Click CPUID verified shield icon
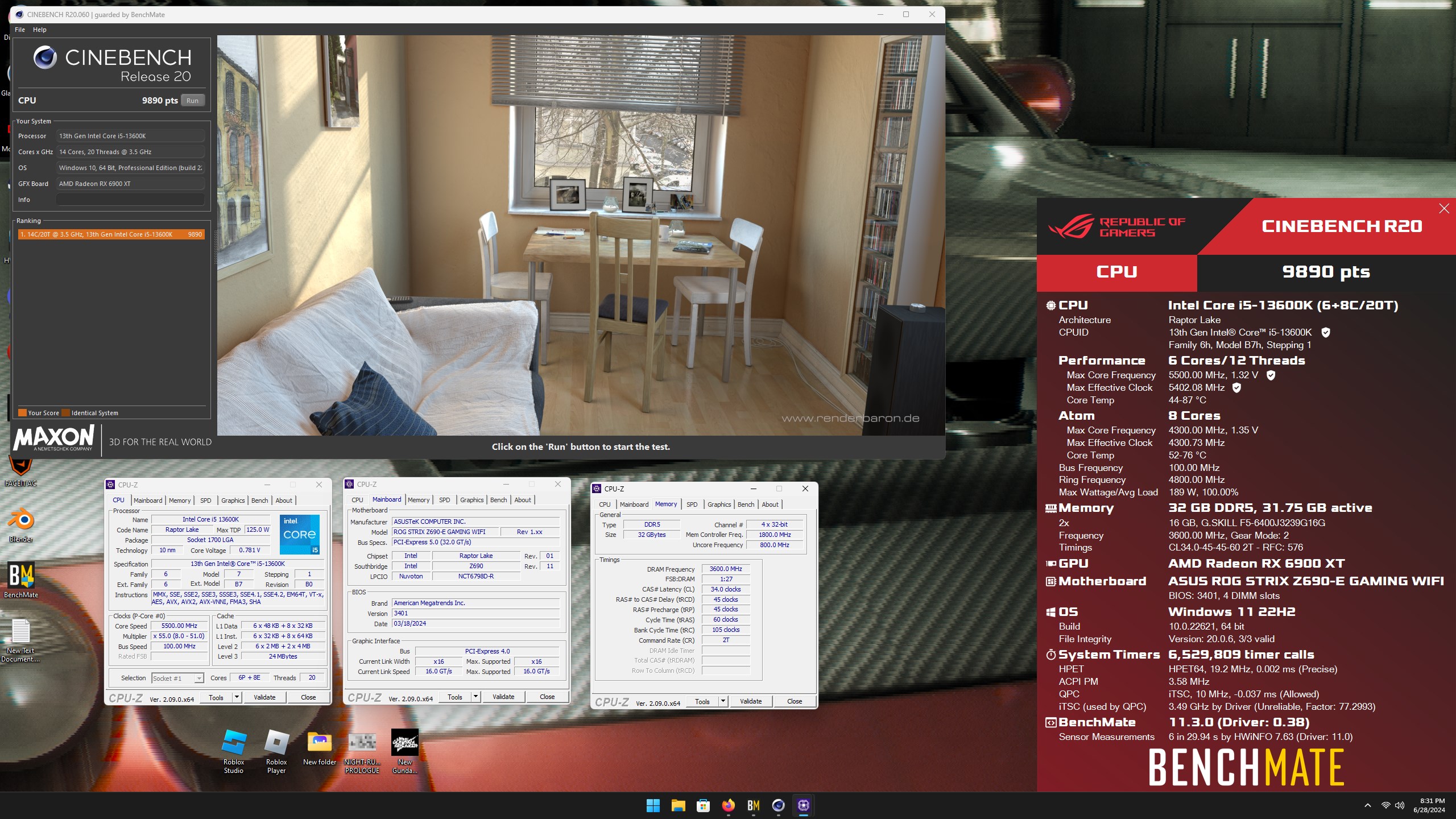Screen dimensions: 1456x819 tap(1326, 332)
